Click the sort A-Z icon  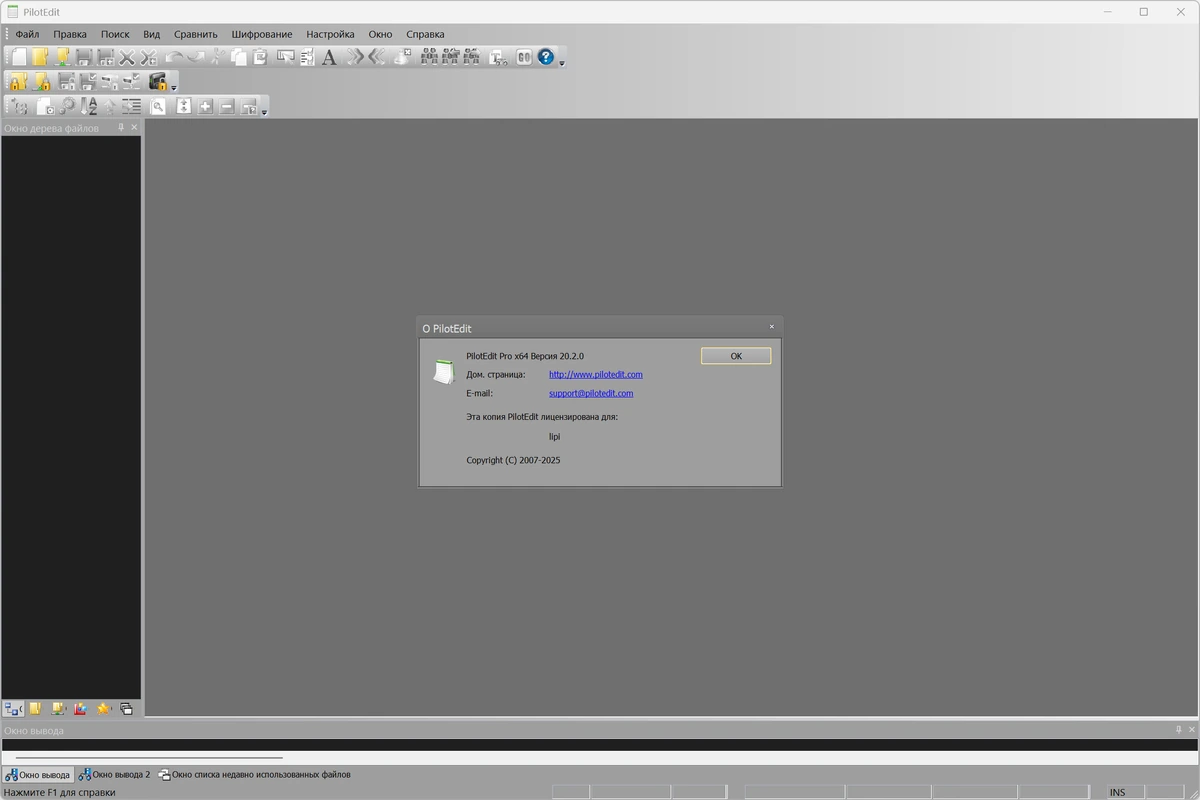tap(89, 106)
